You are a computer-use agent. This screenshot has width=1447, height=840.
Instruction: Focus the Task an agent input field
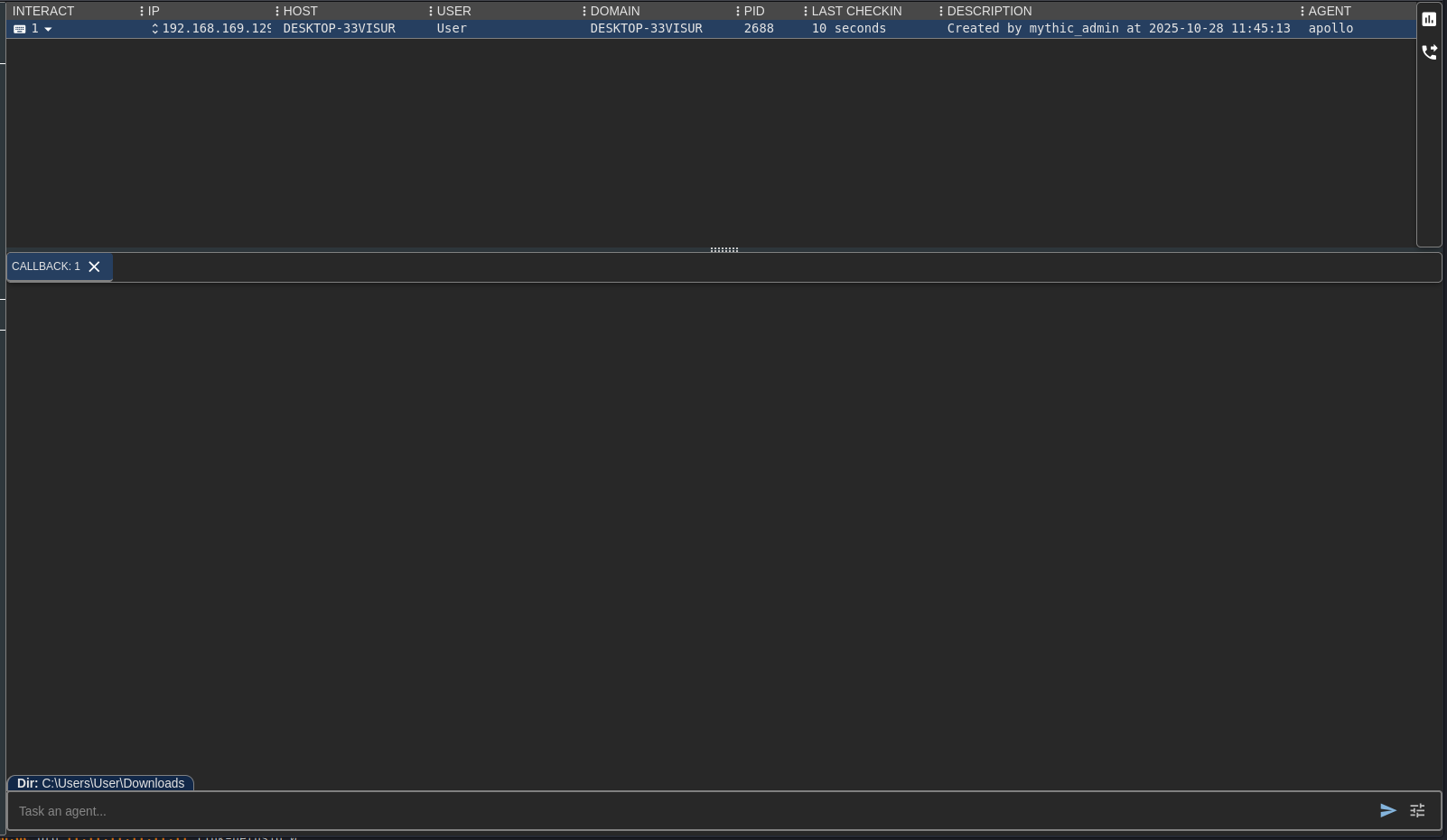pos(686,811)
